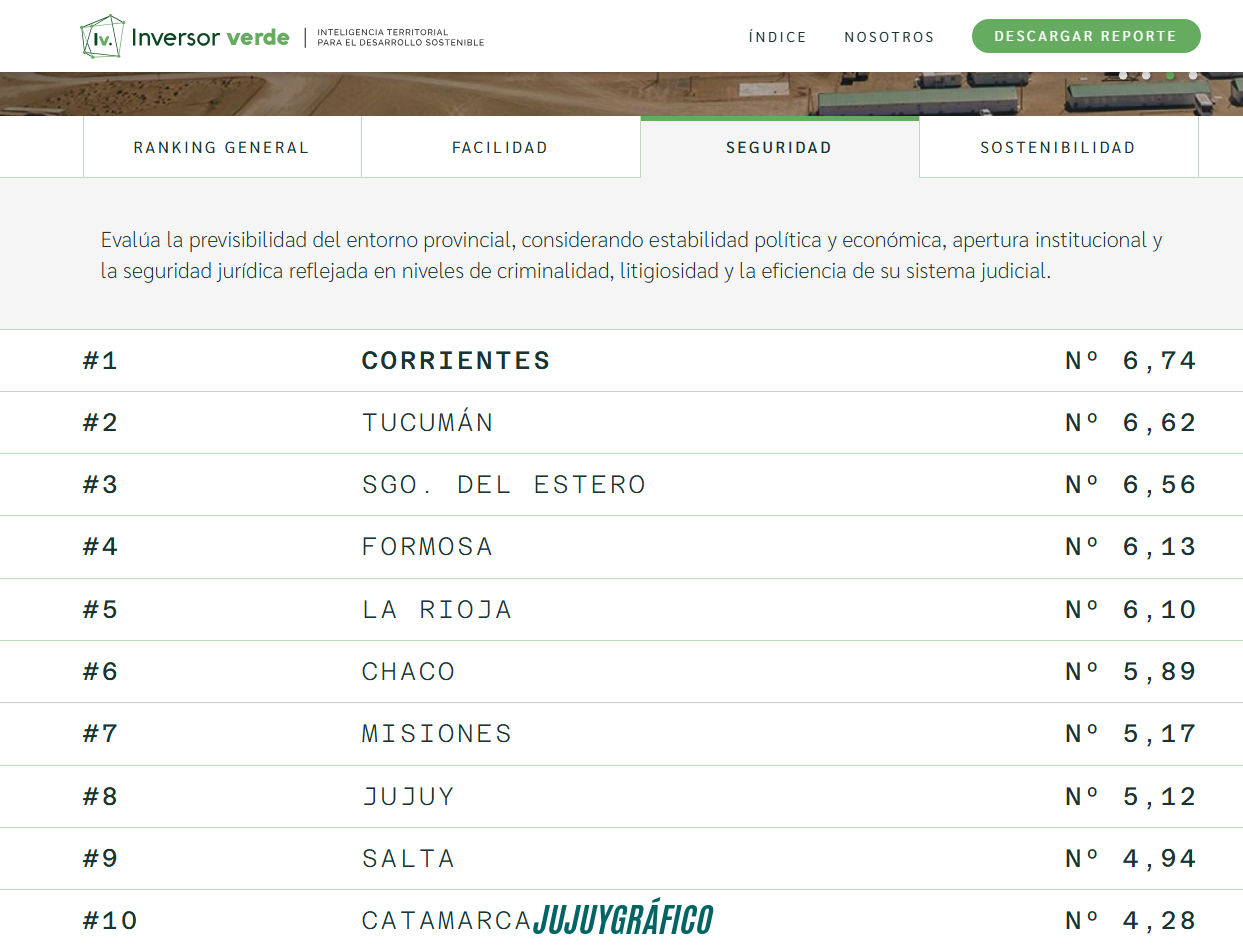Click the score Nº 4,94

coord(1131,859)
